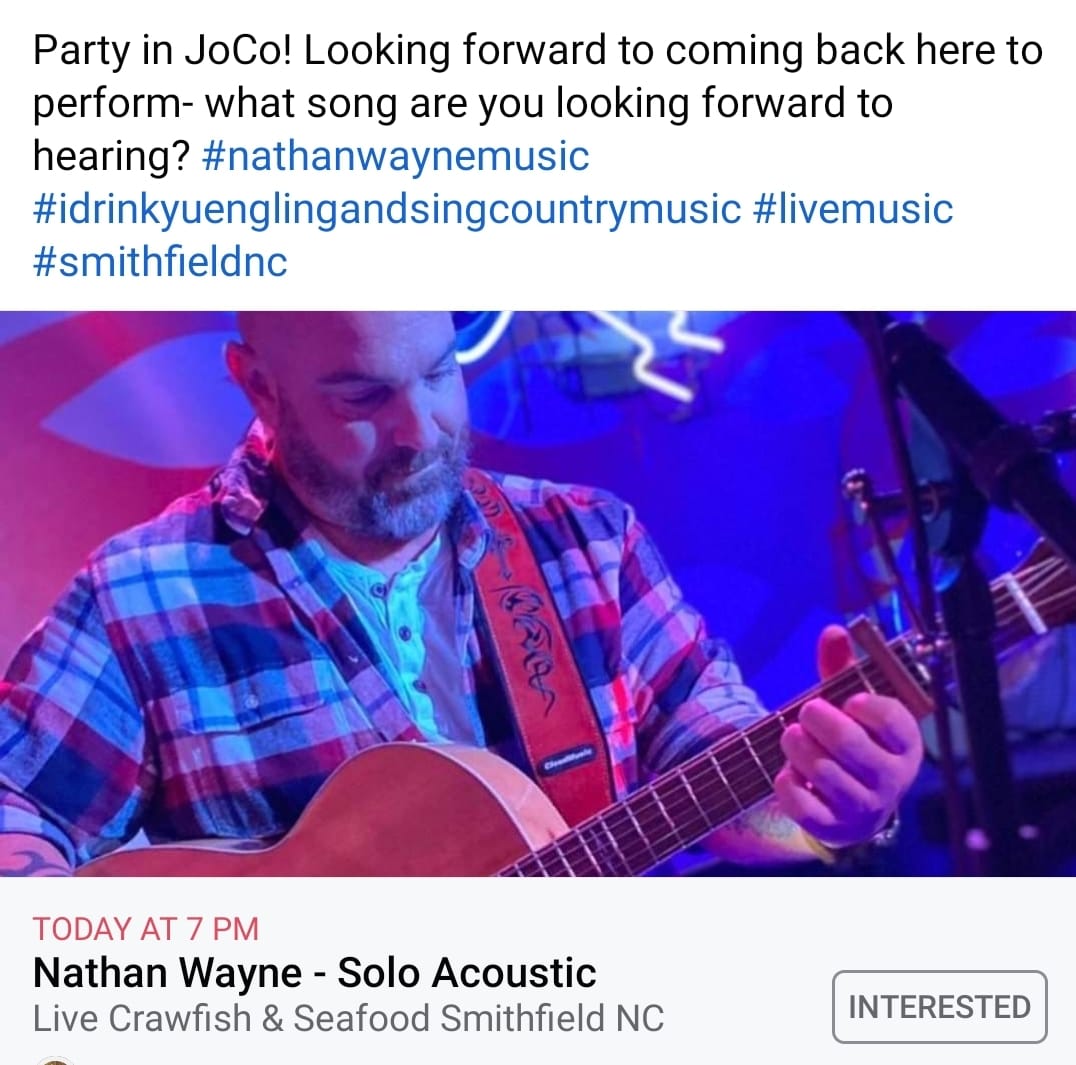Click the 'perform- what song' text line
Image resolution: width=1076 pixels, height=1065 pixels.
(x=463, y=103)
